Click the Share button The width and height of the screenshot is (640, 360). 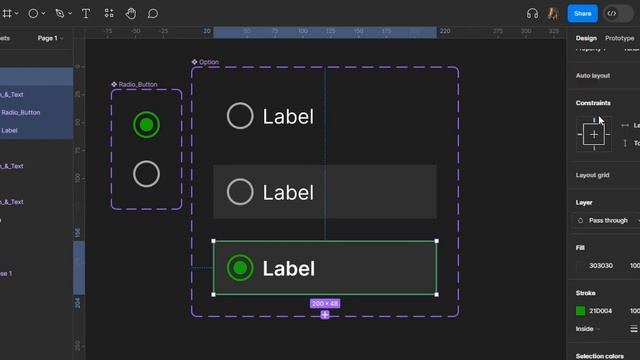pyautogui.click(x=582, y=13)
